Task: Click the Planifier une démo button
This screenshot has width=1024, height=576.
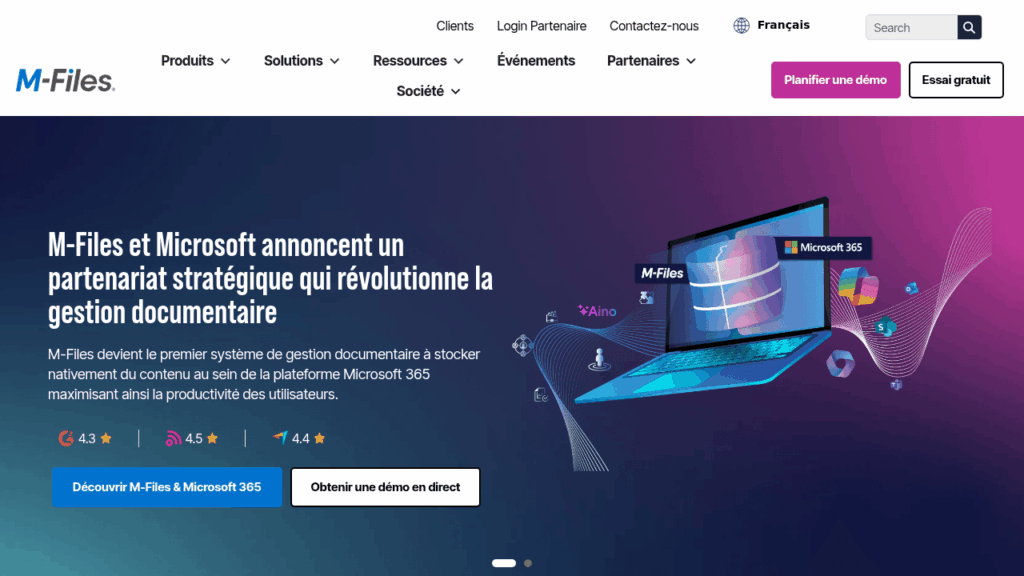Action: 835,80
